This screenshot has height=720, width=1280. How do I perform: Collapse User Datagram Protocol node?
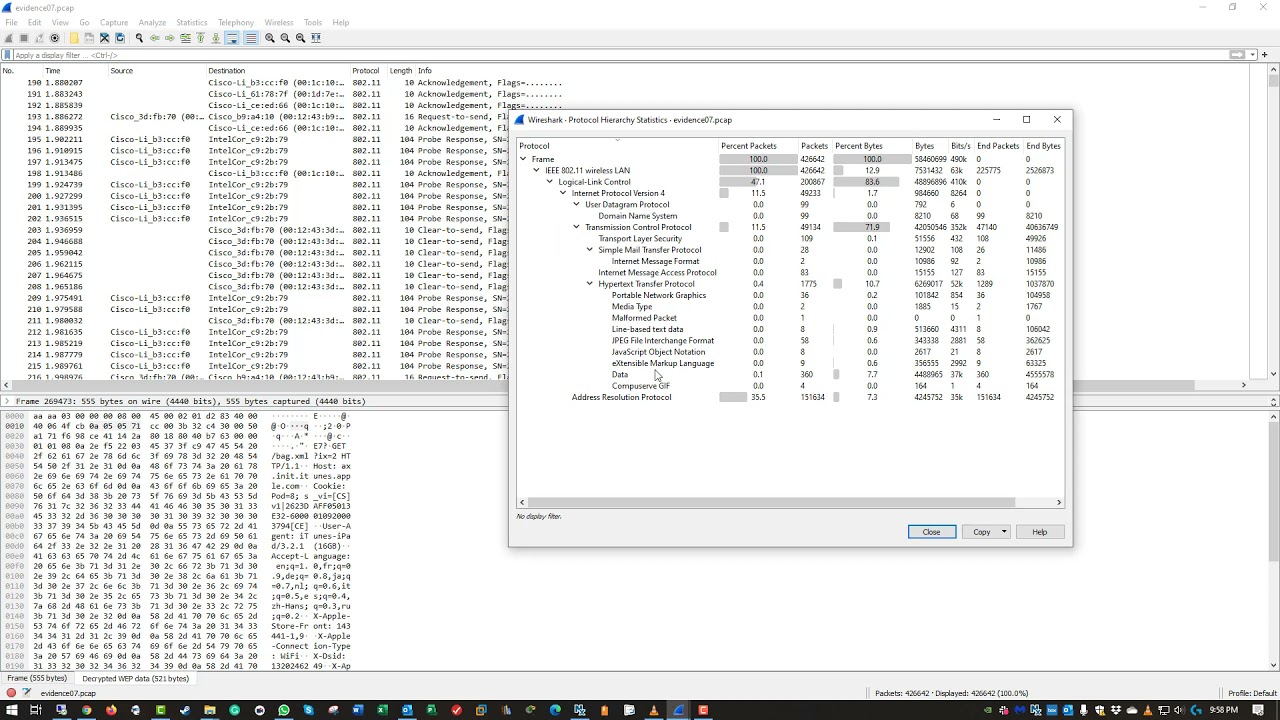click(x=576, y=205)
